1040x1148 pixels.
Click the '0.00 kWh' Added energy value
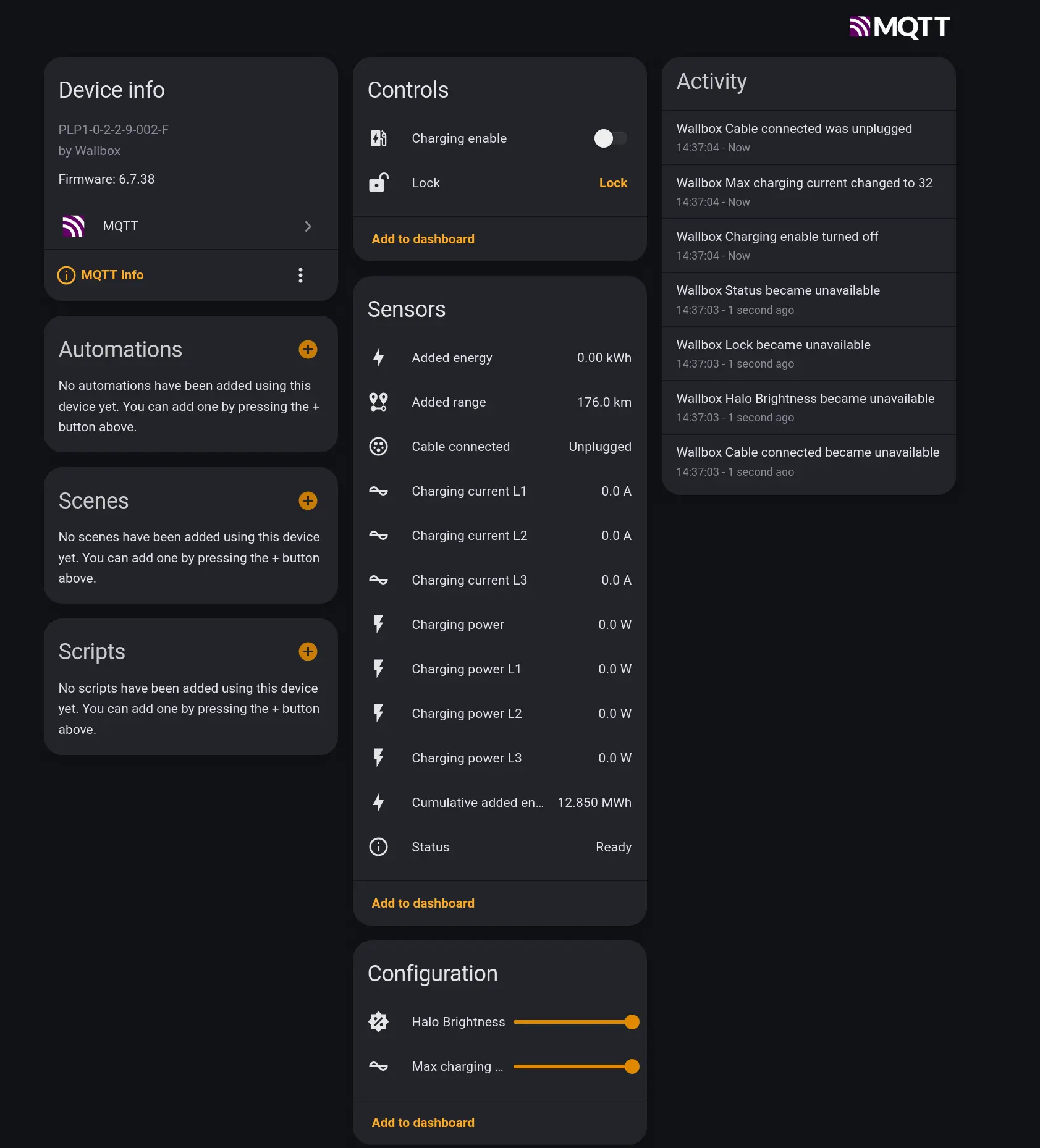click(x=604, y=358)
